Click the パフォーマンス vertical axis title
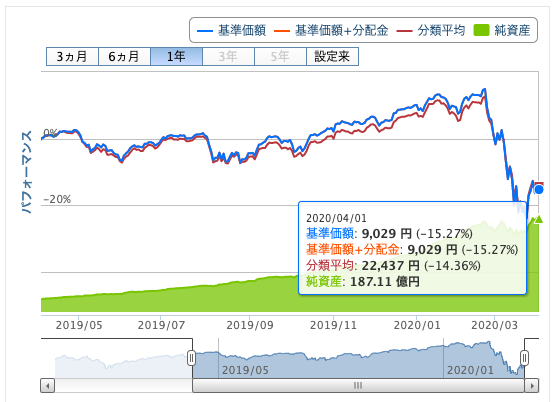This screenshot has width=555, height=402. click(x=27, y=172)
